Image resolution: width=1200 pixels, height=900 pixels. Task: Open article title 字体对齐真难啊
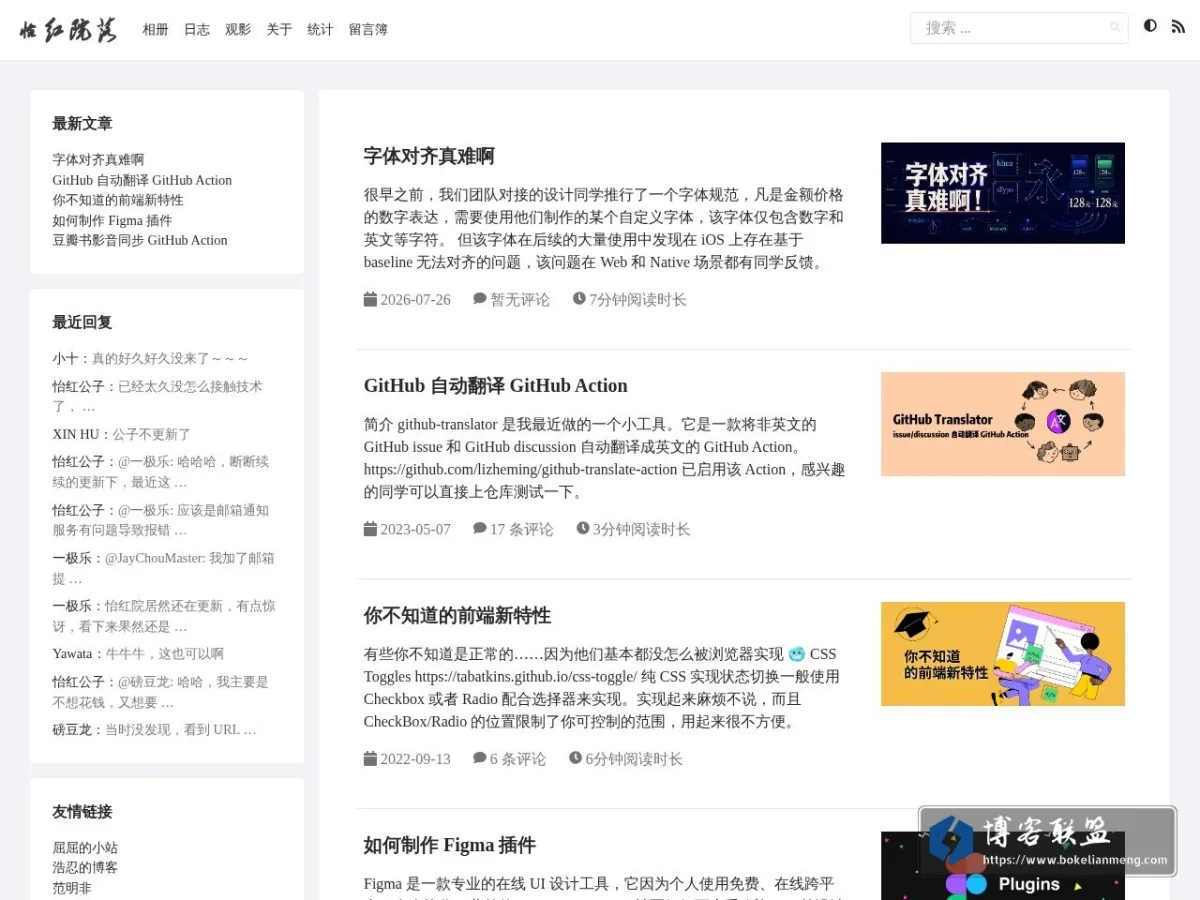pyautogui.click(x=429, y=156)
